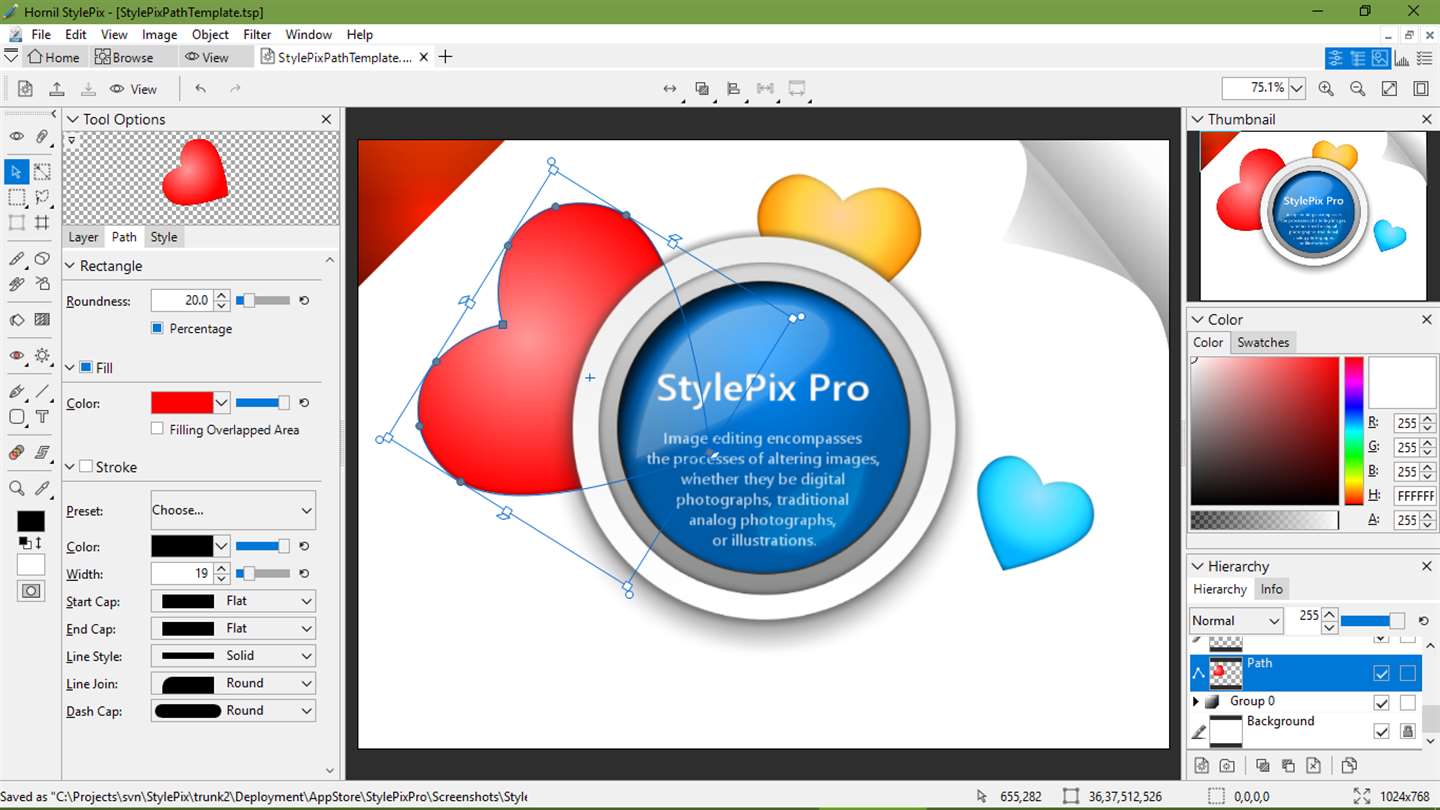1440x810 pixels.
Task: Toggle the Background layer lock
Action: click(x=1408, y=731)
